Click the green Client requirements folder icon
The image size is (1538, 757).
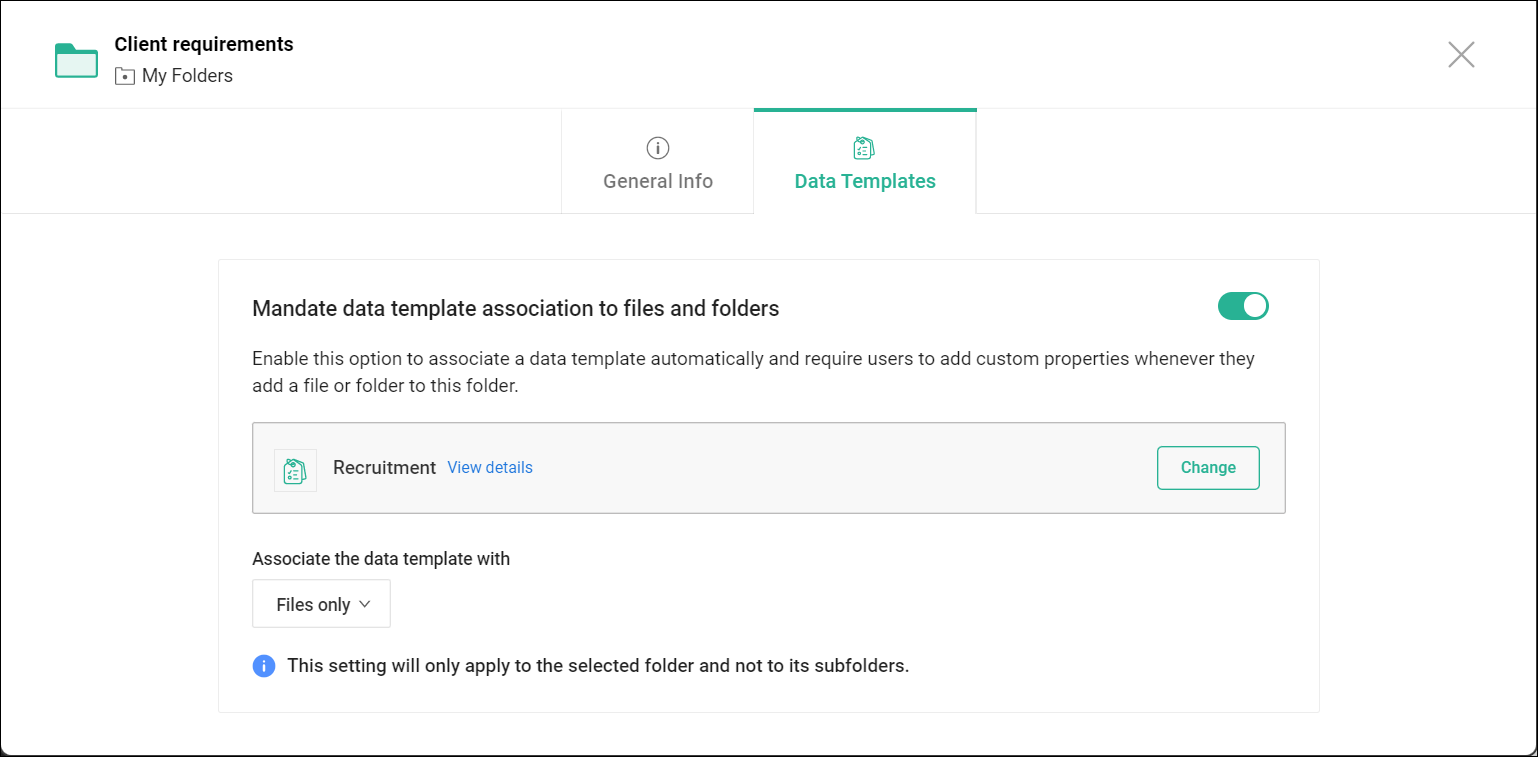(76, 60)
